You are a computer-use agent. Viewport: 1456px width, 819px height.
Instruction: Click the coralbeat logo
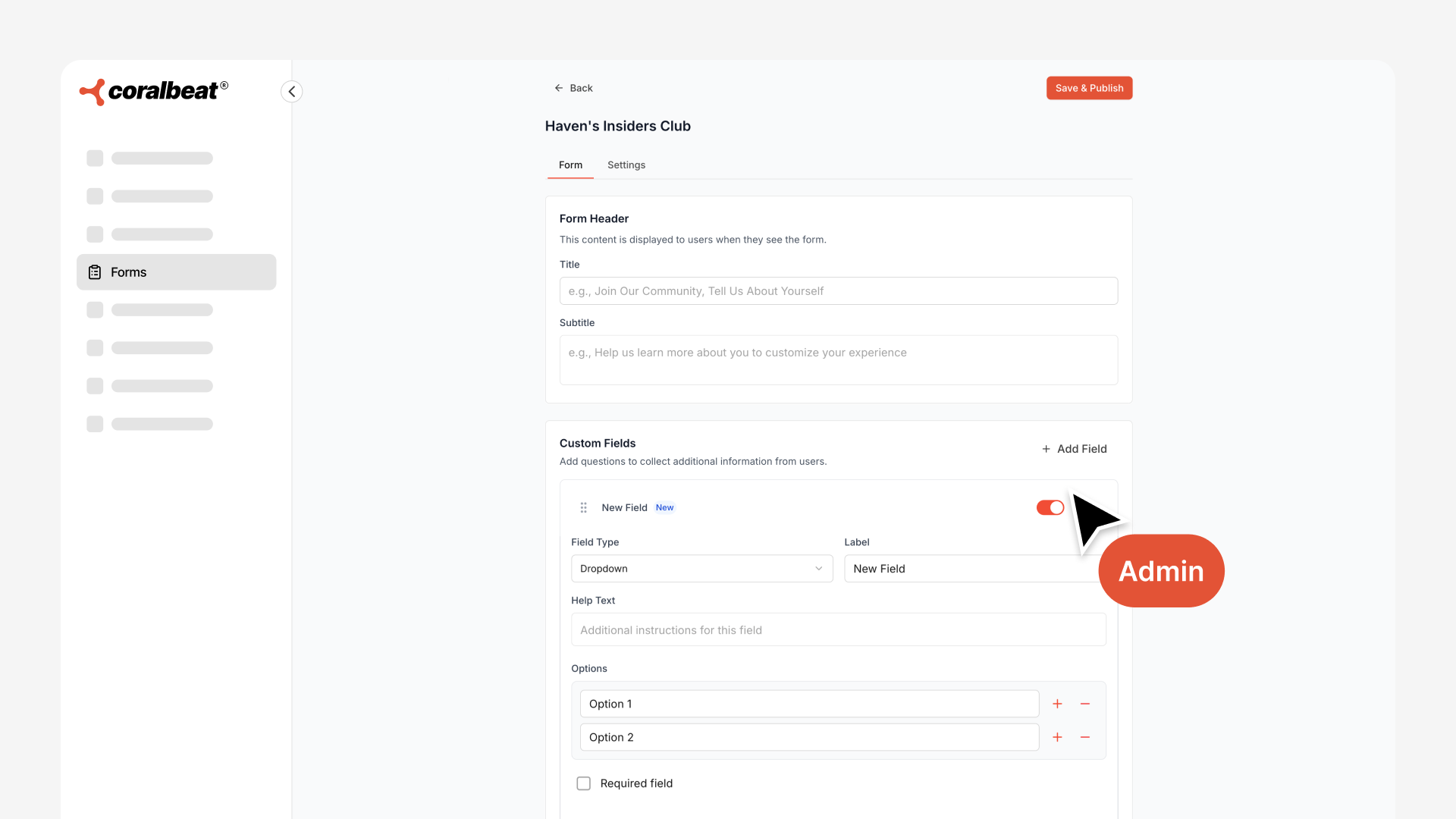tap(154, 91)
